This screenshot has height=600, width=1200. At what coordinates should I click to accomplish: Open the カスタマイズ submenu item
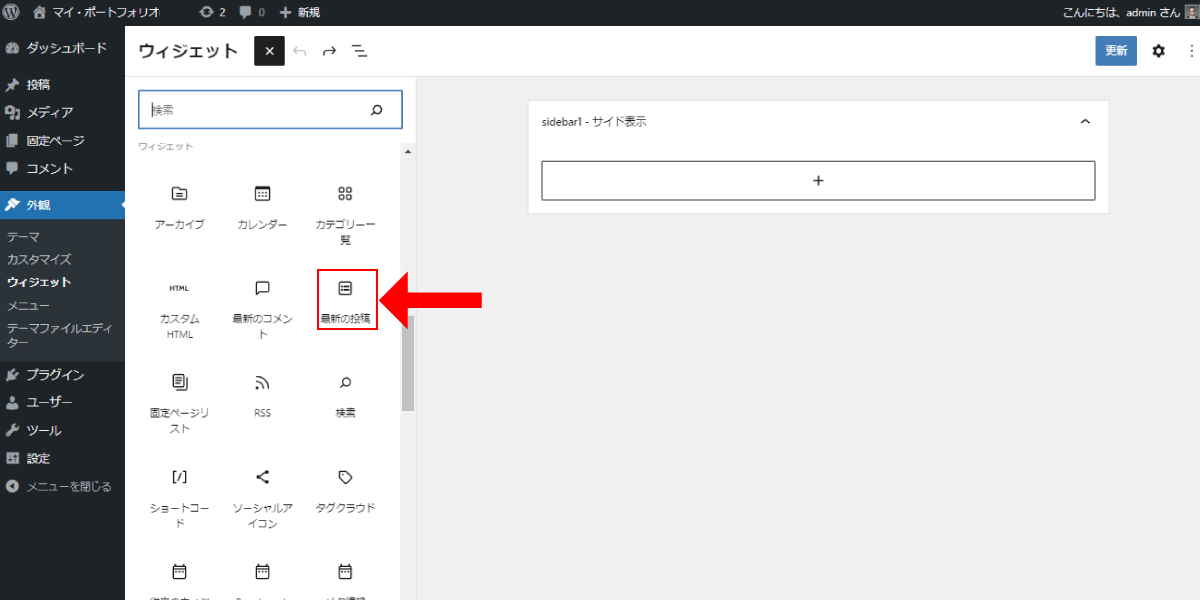click(39, 260)
